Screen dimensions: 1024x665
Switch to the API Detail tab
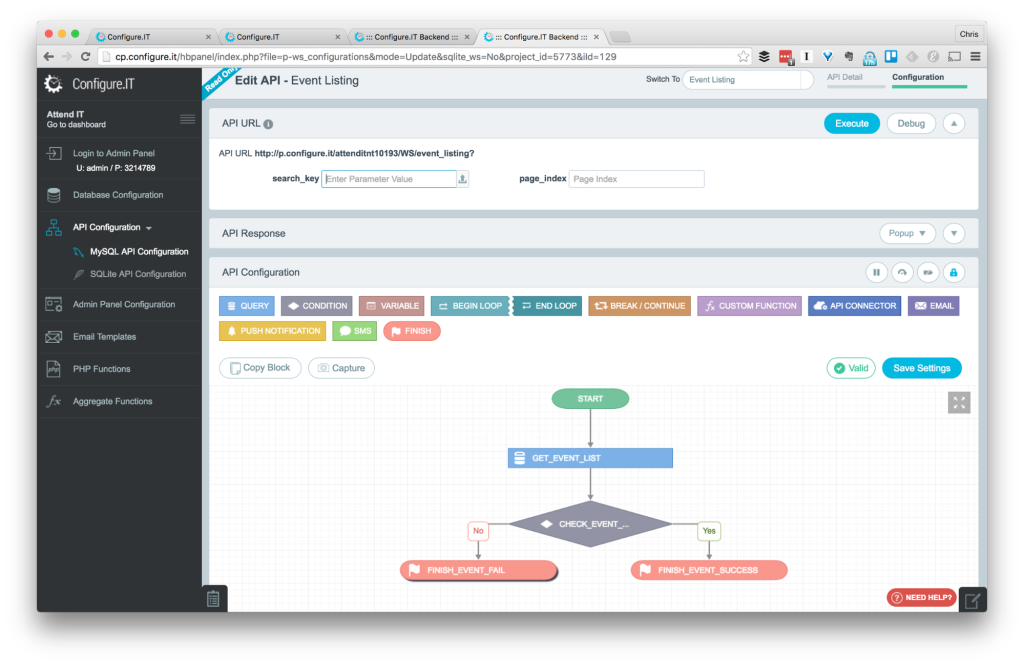click(844, 77)
